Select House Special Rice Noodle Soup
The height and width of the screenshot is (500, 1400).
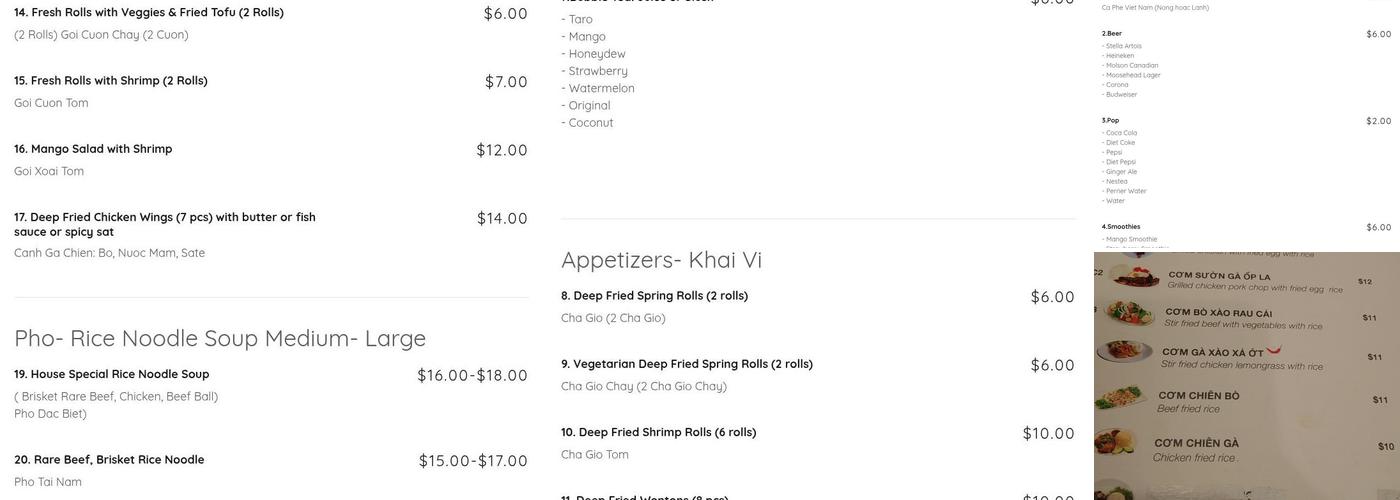coord(112,375)
